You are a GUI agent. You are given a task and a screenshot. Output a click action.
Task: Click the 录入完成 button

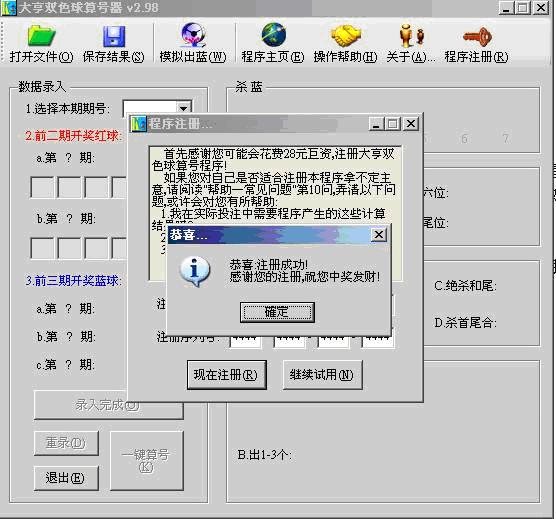click(x=108, y=405)
